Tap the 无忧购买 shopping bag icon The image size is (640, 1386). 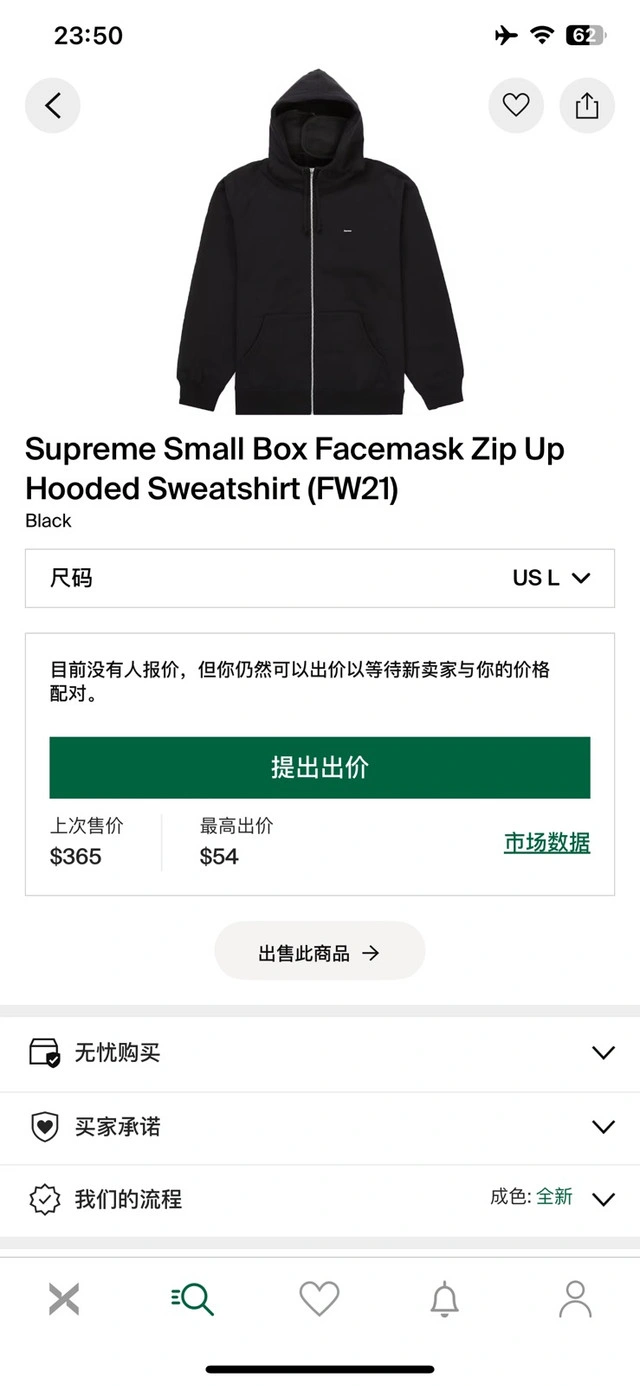pyautogui.click(x=45, y=1053)
